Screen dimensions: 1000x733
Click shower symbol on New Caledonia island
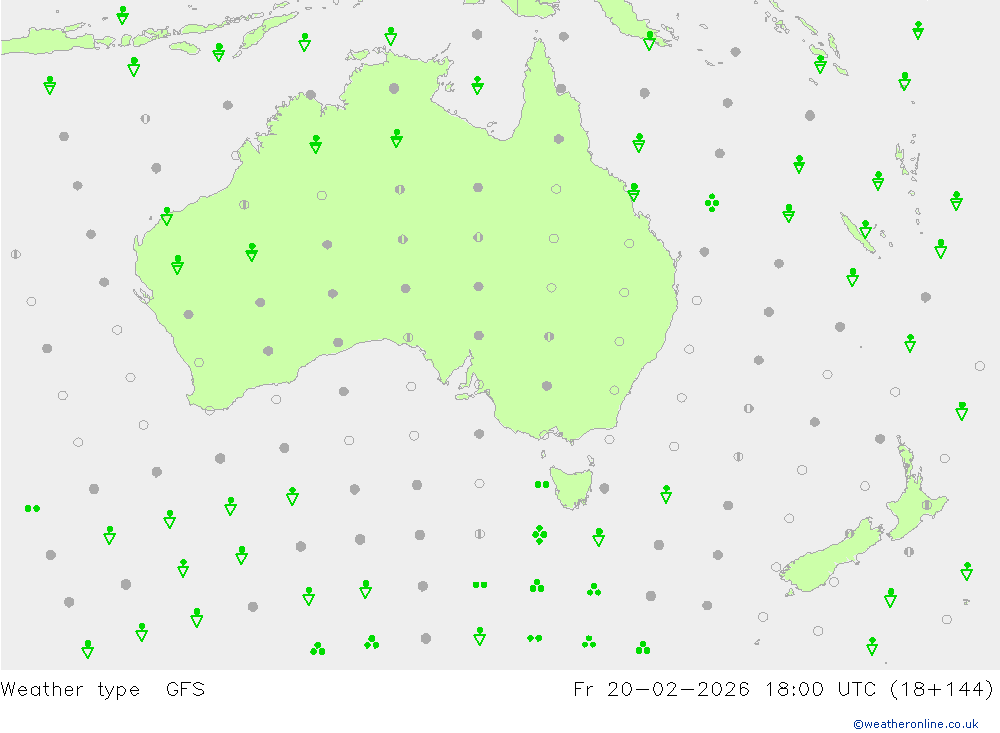(x=865, y=229)
